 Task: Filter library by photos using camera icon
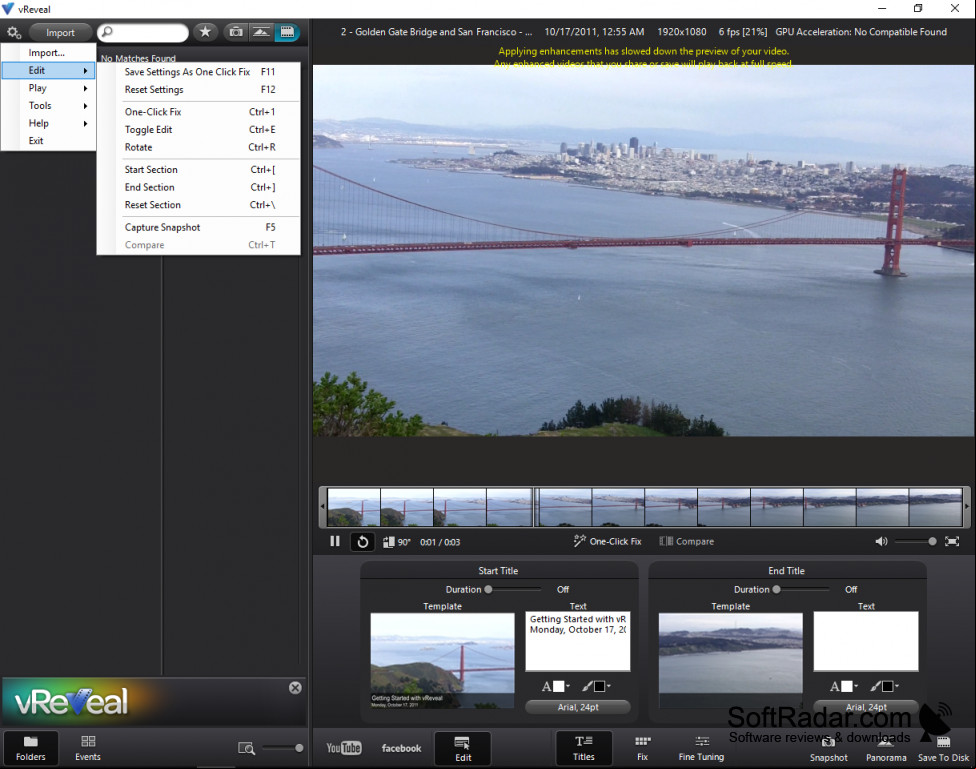click(x=236, y=32)
